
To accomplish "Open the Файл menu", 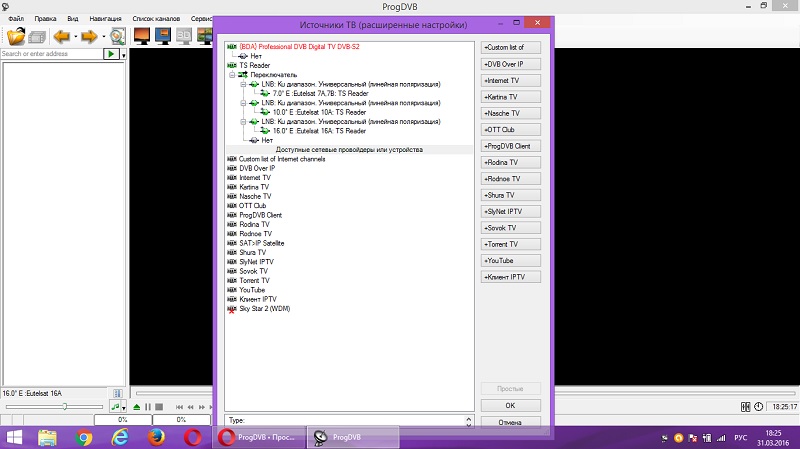I will pos(16,19).
